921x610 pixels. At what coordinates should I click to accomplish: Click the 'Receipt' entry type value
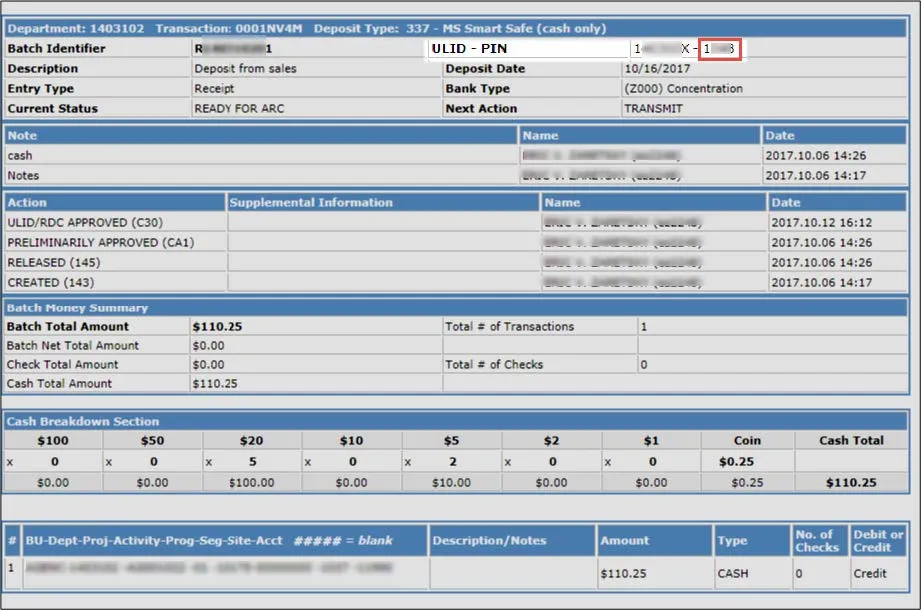click(214, 89)
